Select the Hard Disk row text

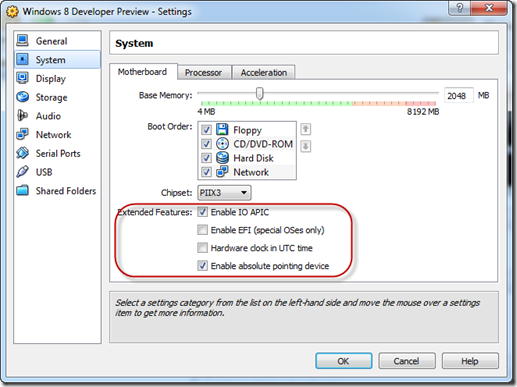(253, 158)
